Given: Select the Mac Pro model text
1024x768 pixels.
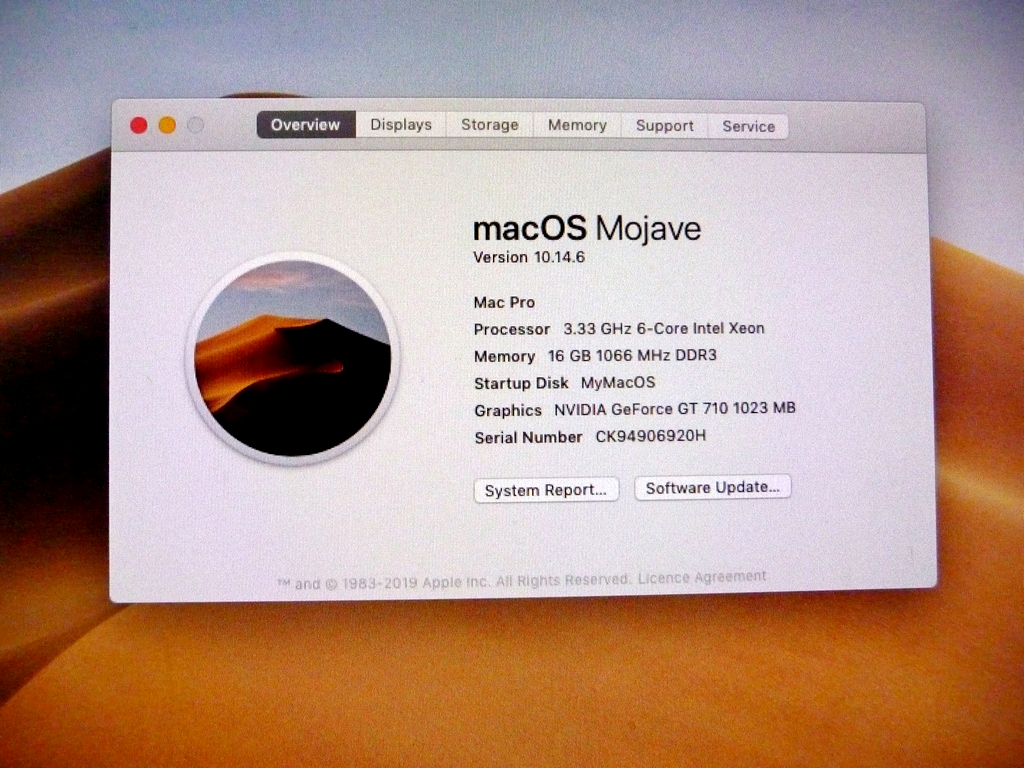Looking at the screenshot, I should 504,302.
